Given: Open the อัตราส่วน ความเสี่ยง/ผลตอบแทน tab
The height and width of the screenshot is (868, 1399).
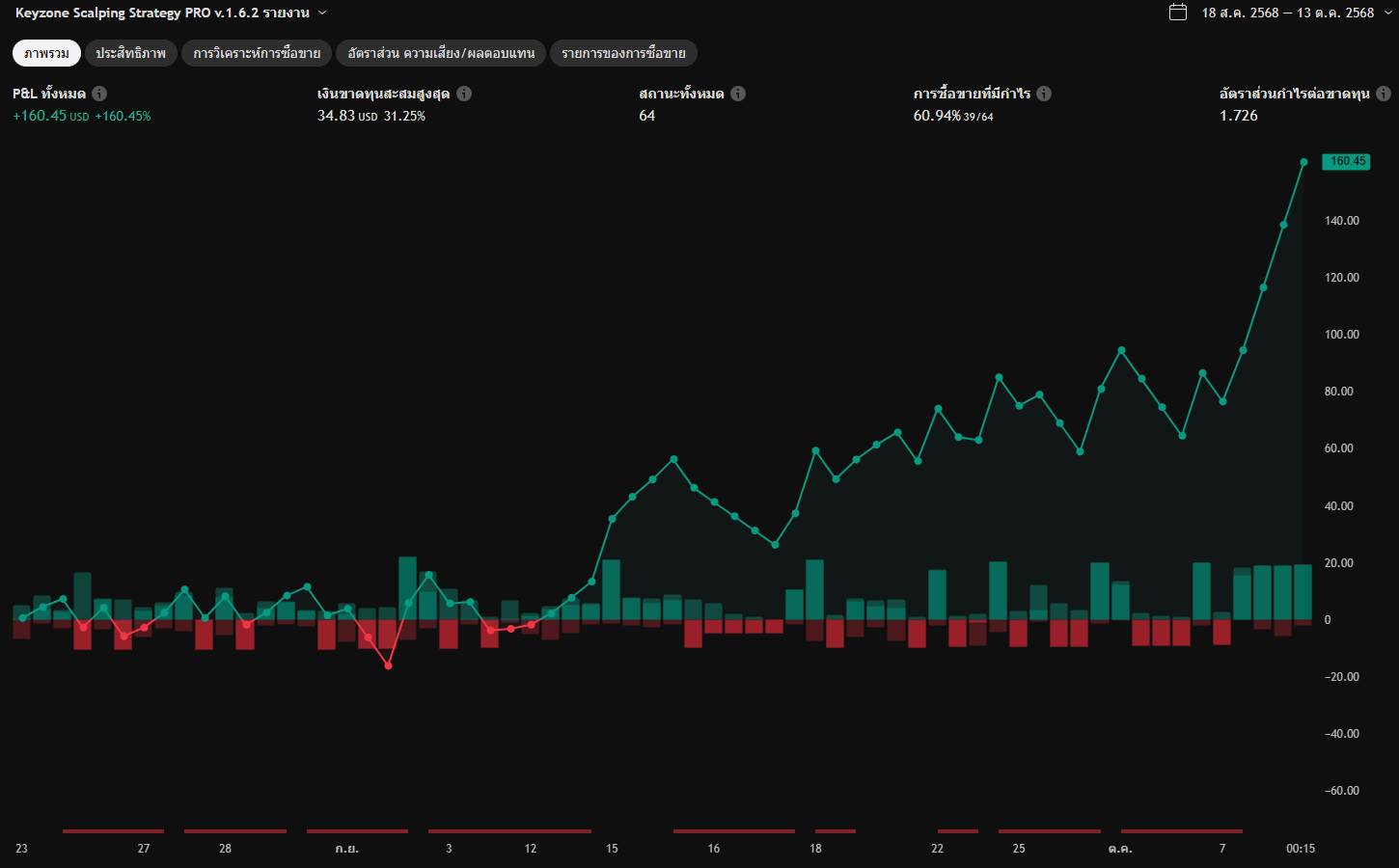Looking at the screenshot, I should (x=441, y=53).
